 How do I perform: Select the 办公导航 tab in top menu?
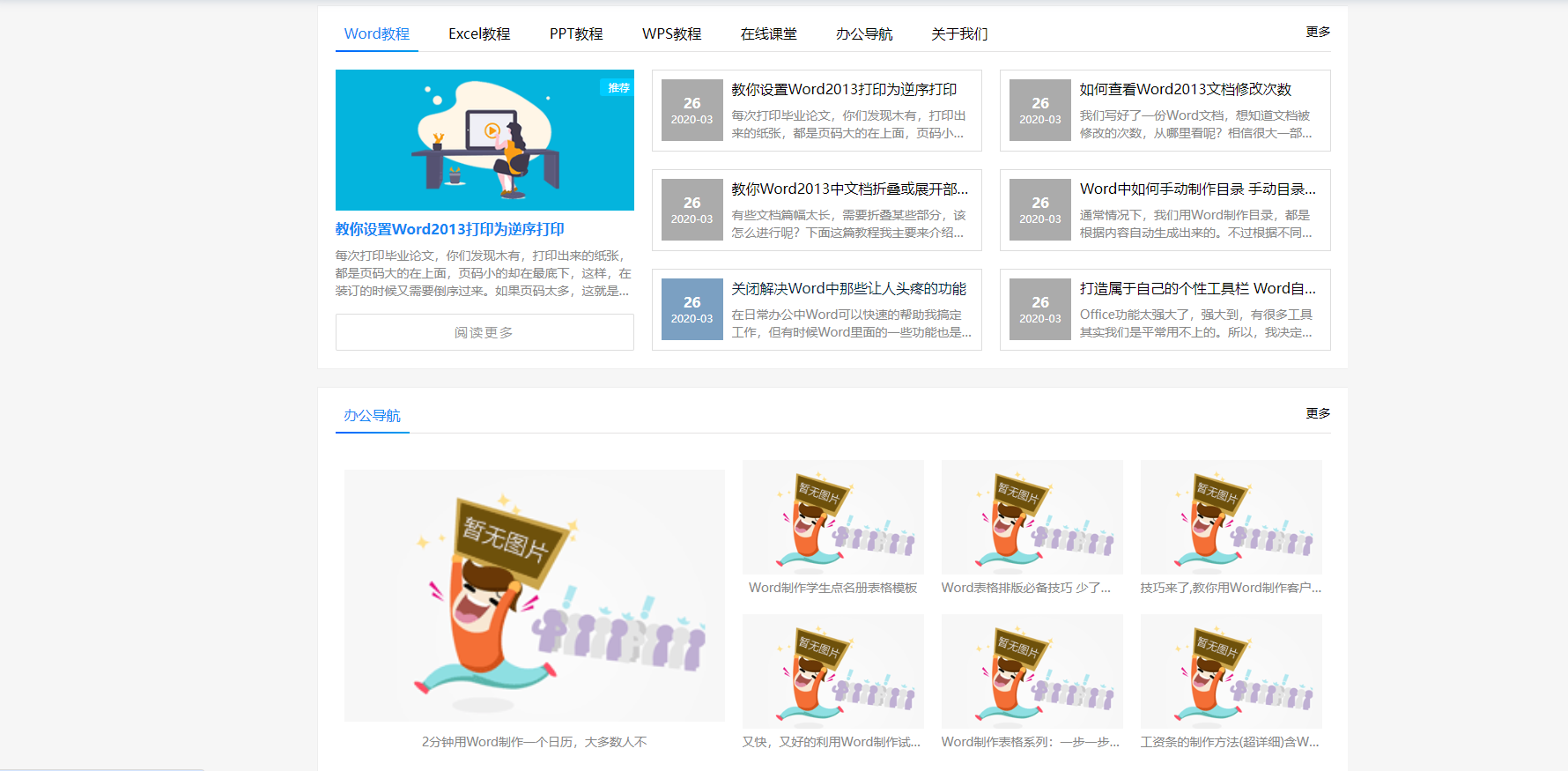coord(864,33)
